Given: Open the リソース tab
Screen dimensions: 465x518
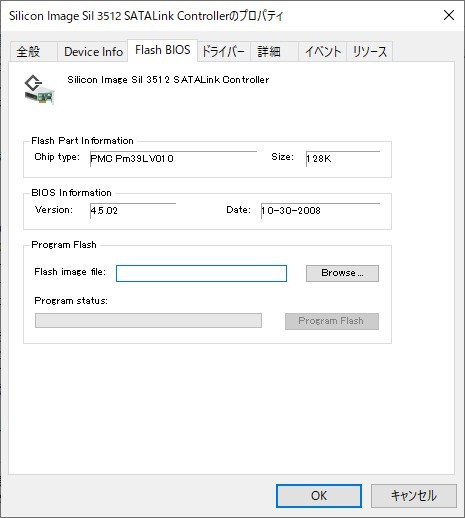Looking at the screenshot, I should click(x=369, y=52).
